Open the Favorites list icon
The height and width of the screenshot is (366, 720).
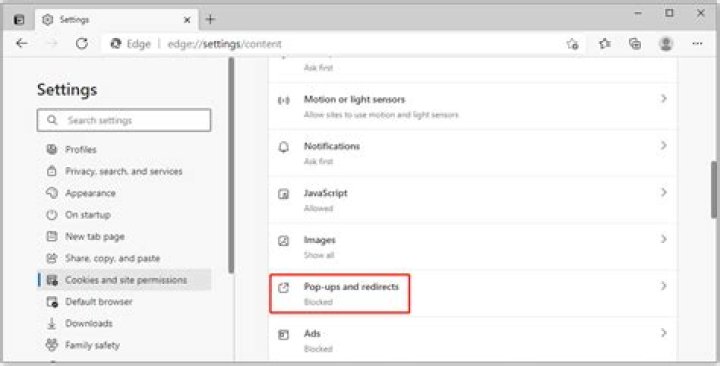[x=605, y=44]
